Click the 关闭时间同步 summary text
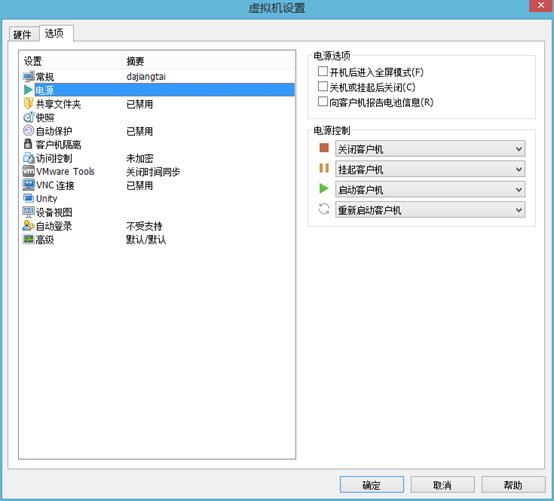The width and height of the screenshot is (554, 501). 153,172
